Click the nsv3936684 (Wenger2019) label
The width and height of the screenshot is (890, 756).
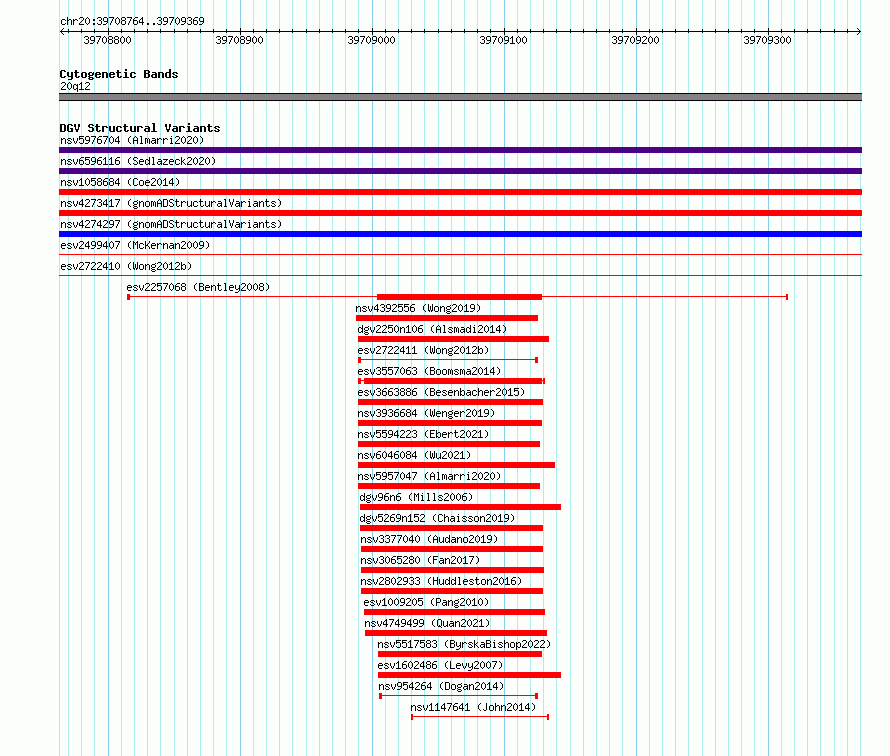[426, 413]
